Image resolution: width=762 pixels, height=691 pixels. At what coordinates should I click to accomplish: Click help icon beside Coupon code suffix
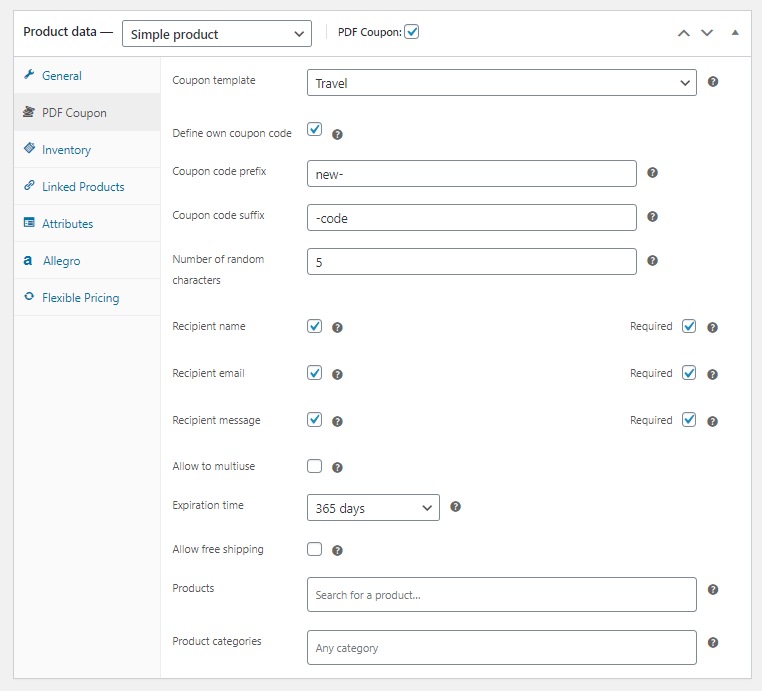pyautogui.click(x=652, y=217)
